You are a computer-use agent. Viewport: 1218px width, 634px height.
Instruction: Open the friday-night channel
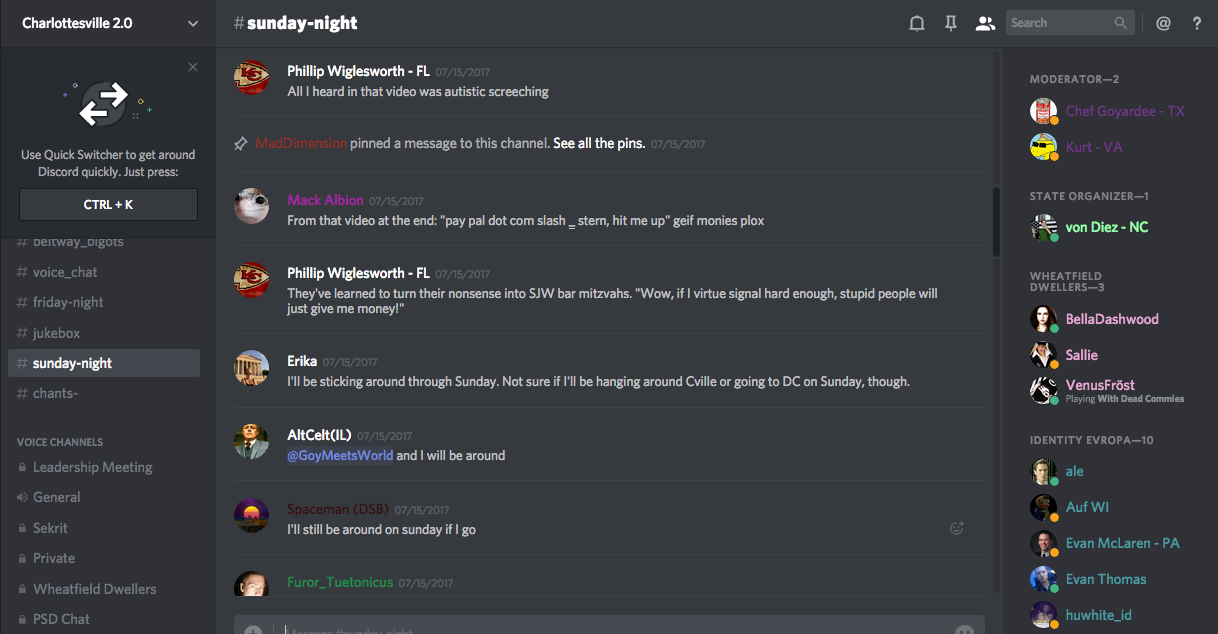[68, 302]
